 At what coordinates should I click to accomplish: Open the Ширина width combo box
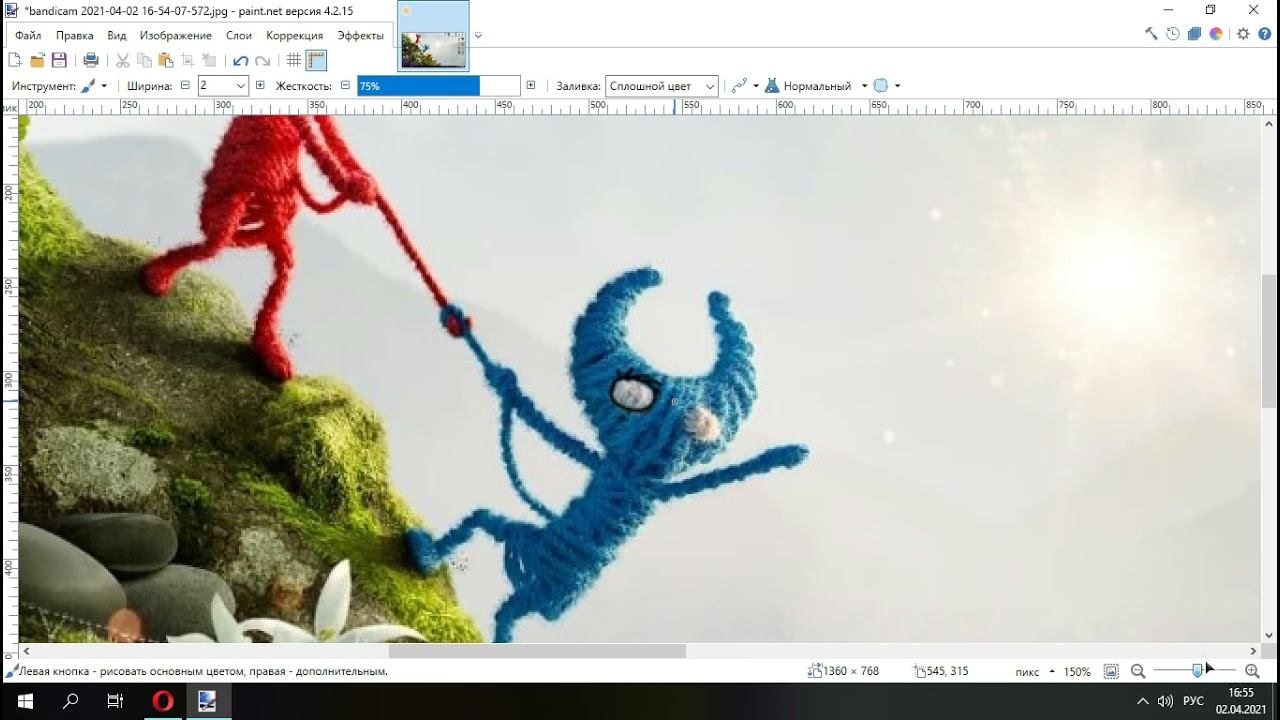pos(222,86)
